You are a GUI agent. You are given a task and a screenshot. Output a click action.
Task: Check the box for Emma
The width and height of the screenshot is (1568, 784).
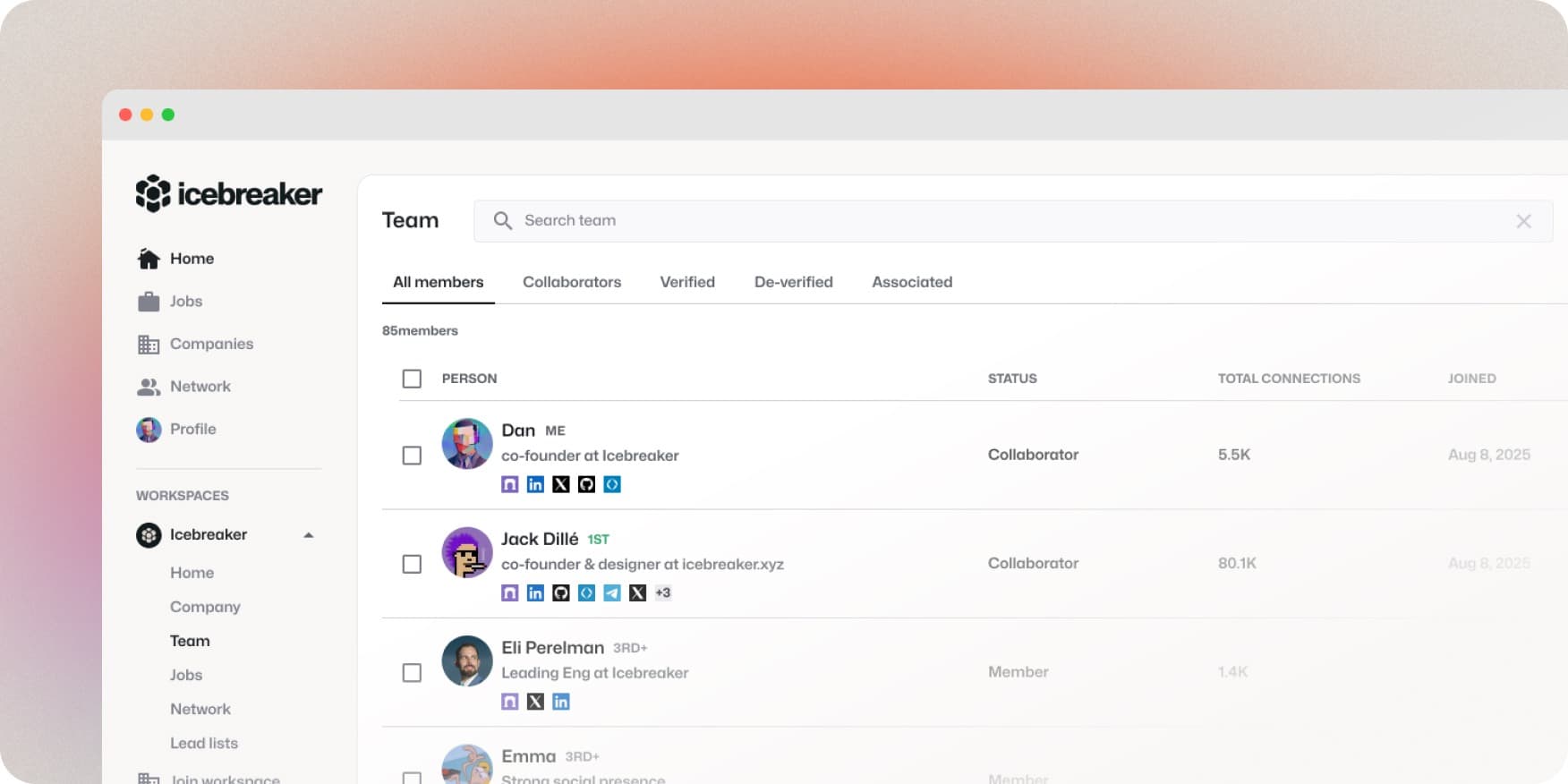412,778
